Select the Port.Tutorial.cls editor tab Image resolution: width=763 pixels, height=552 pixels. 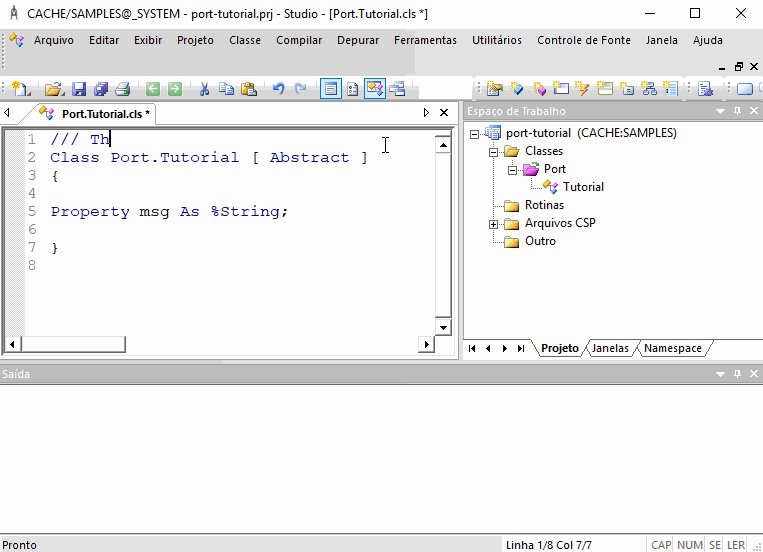(96, 114)
